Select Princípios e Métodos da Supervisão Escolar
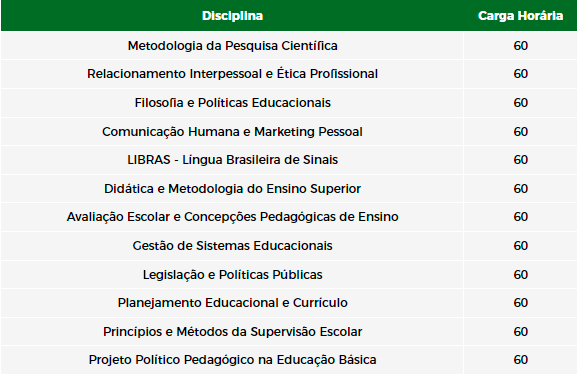Viewport: 578px width, 375px height. [232, 331]
